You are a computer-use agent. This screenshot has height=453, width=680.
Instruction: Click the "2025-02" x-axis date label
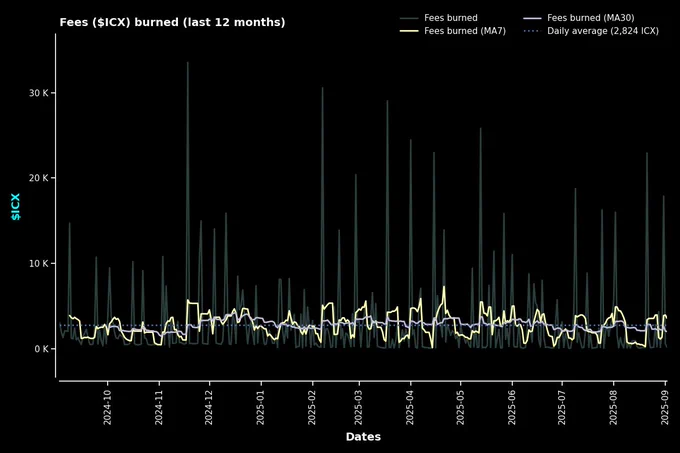[x=312, y=407]
